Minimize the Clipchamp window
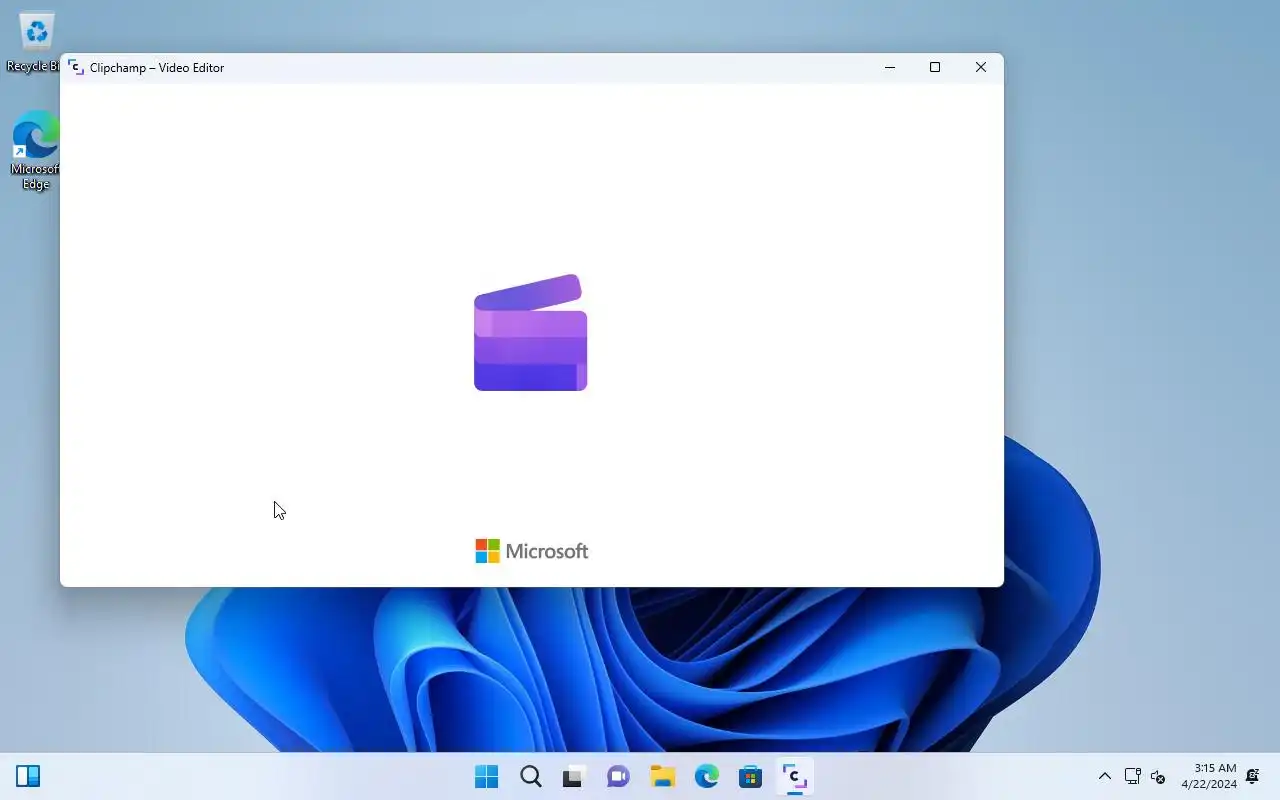Image resolution: width=1280 pixels, height=800 pixels. (x=890, y=67)
